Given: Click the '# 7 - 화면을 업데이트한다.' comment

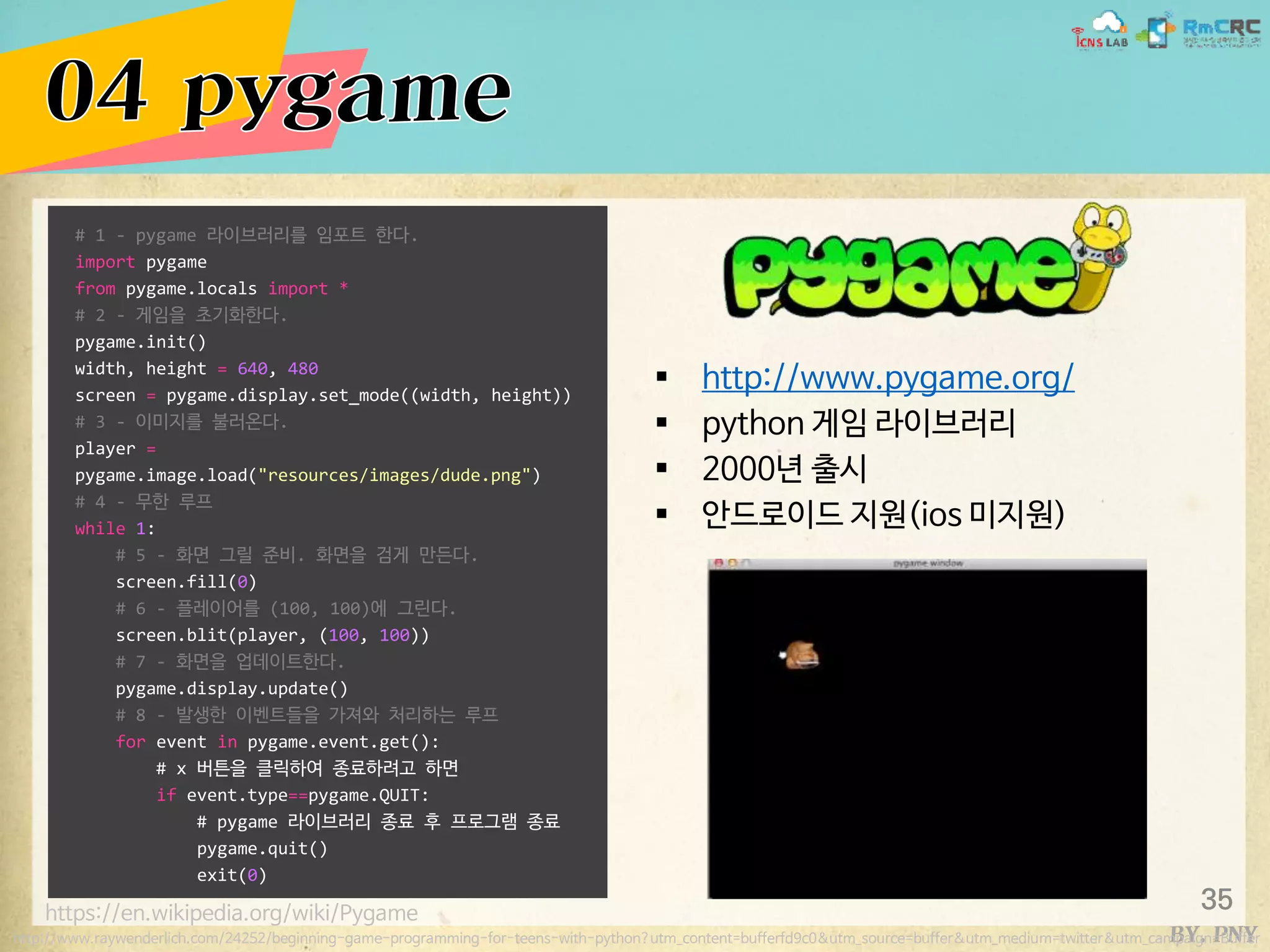Looking at the screenshot, I should (x=230, y=661).
